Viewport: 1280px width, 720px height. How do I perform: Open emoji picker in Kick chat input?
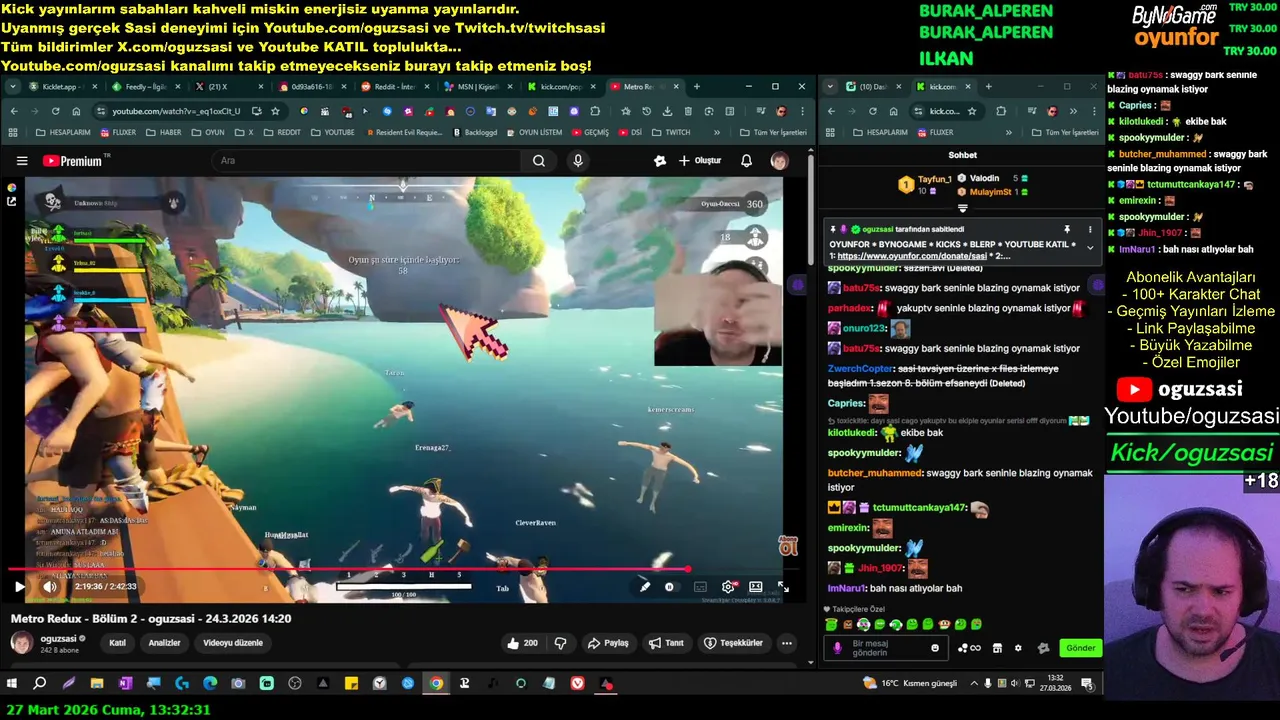tap(935, 648)
